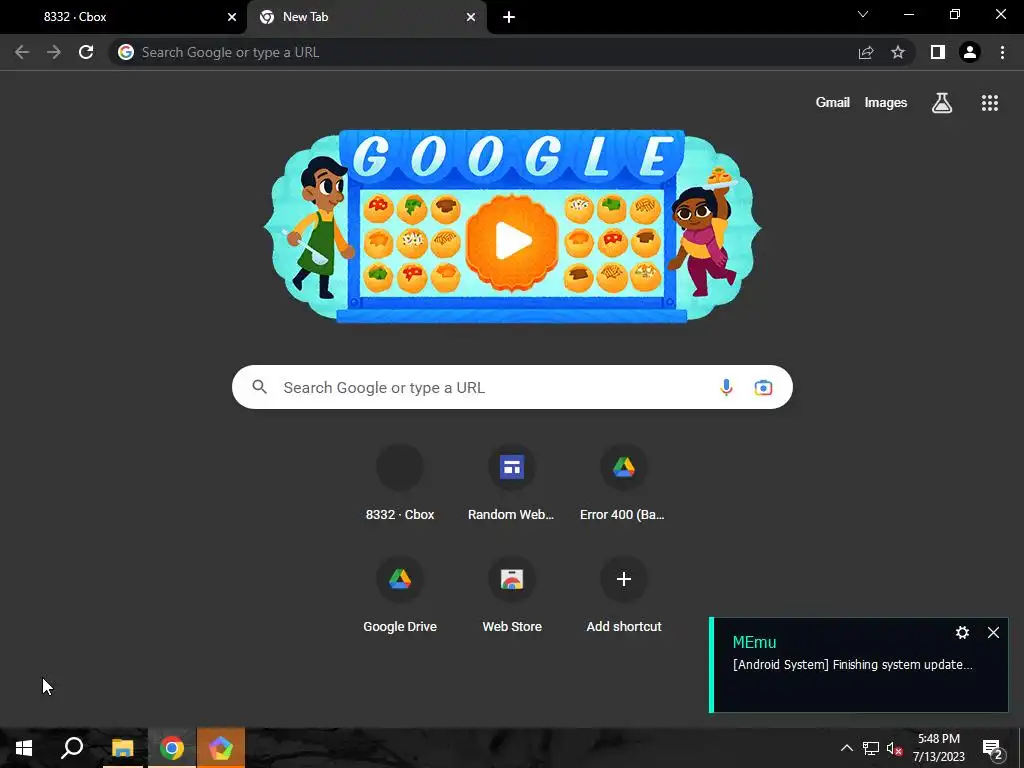The height and width of the screenshot is (768, 1024).
Task: Open the Android System update notification text
Action: (852, 665)
